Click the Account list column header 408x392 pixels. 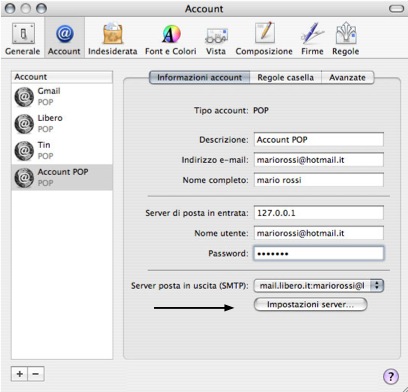click(62, 77)
